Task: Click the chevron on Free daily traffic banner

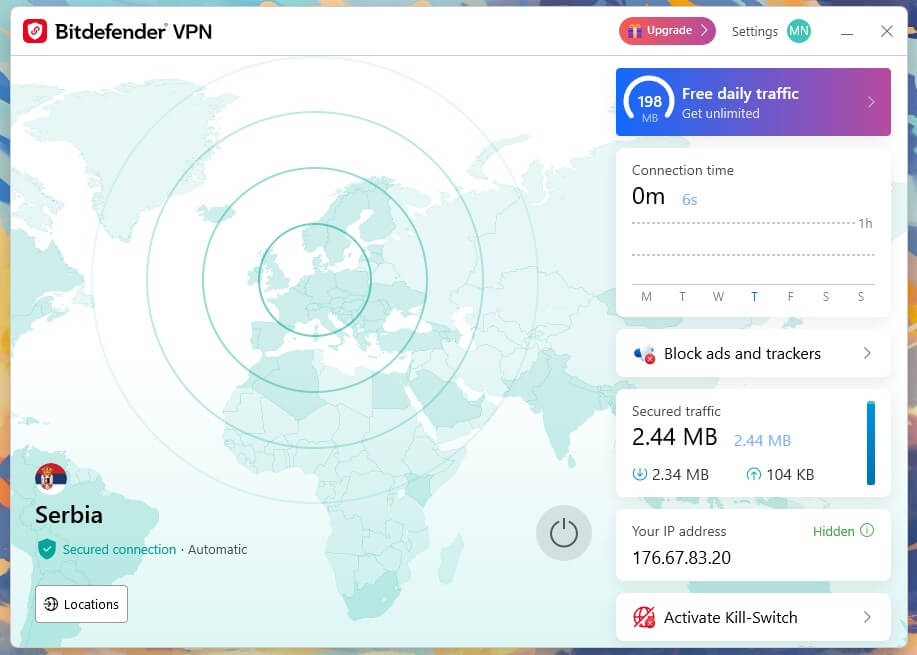Action: [871, 102]
